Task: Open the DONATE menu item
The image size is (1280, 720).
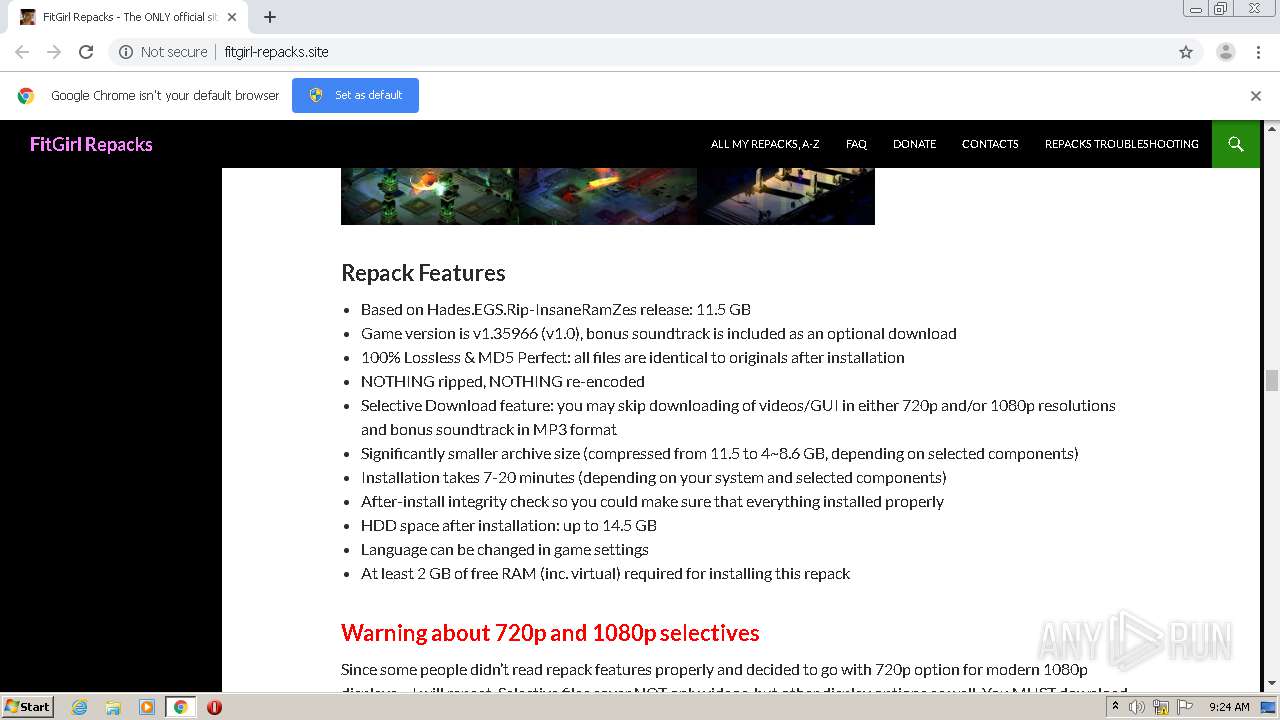Action: tap(914, 144)
